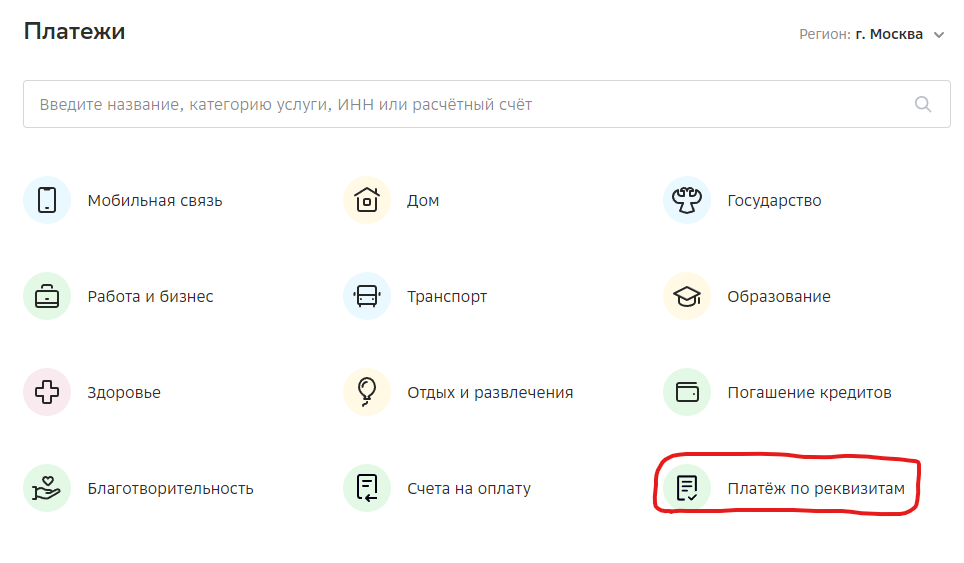
Task: Click the Транспорт bus icon
Action: [x=367, y=296]
